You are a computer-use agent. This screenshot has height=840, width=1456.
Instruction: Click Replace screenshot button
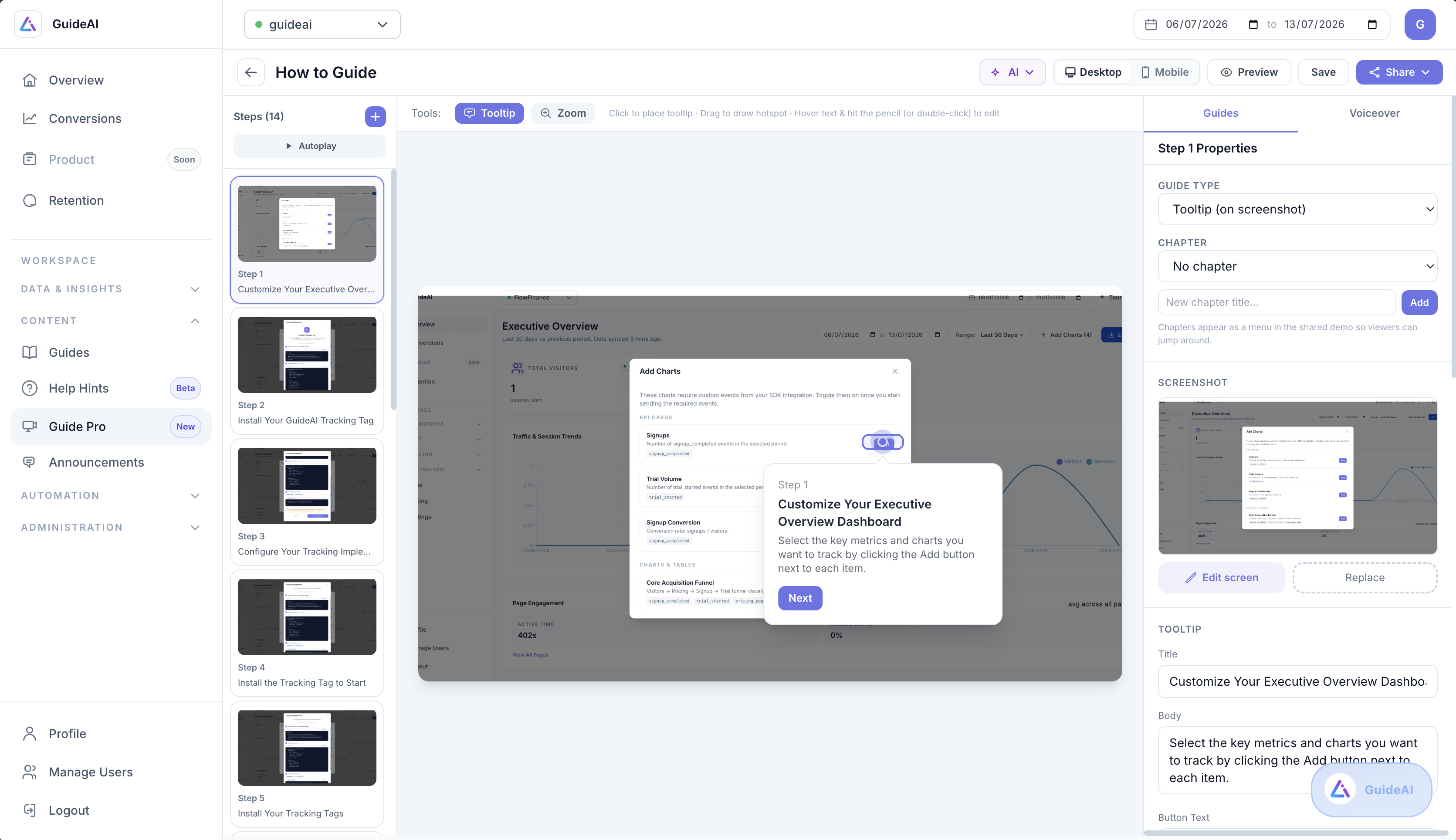pos(1365,578)
